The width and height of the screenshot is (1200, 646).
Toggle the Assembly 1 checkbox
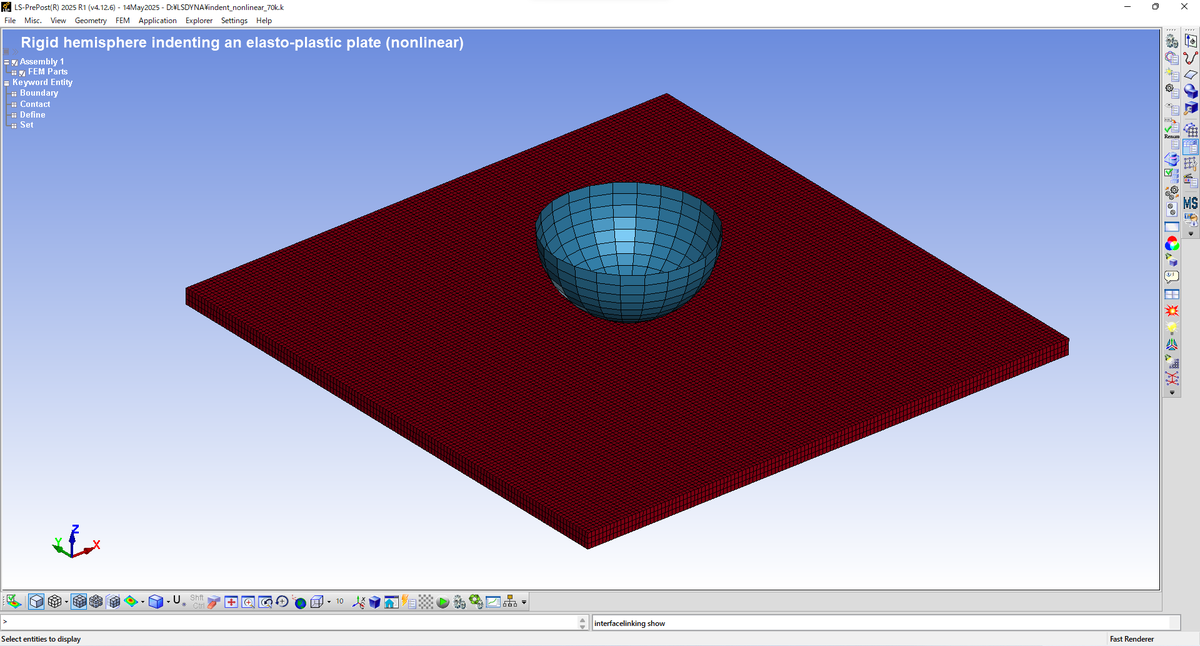tap(15, 63)
